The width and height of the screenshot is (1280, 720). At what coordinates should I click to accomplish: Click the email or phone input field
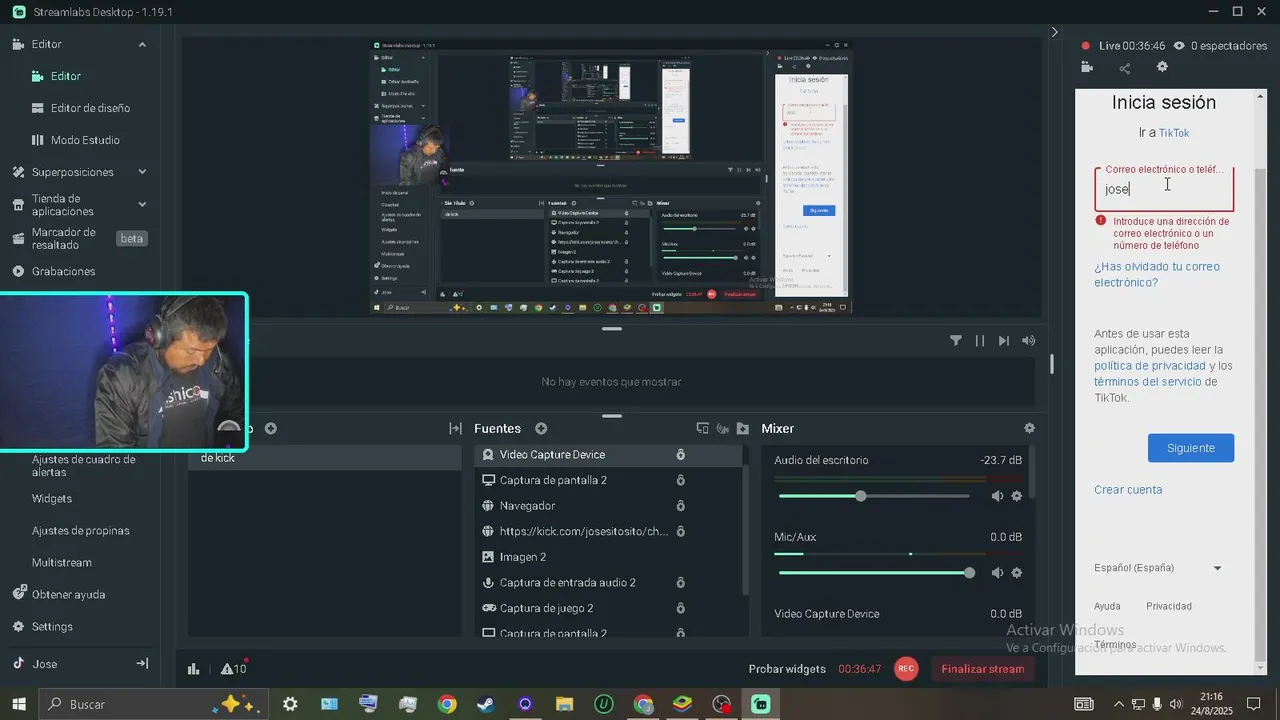[1164, 188]
